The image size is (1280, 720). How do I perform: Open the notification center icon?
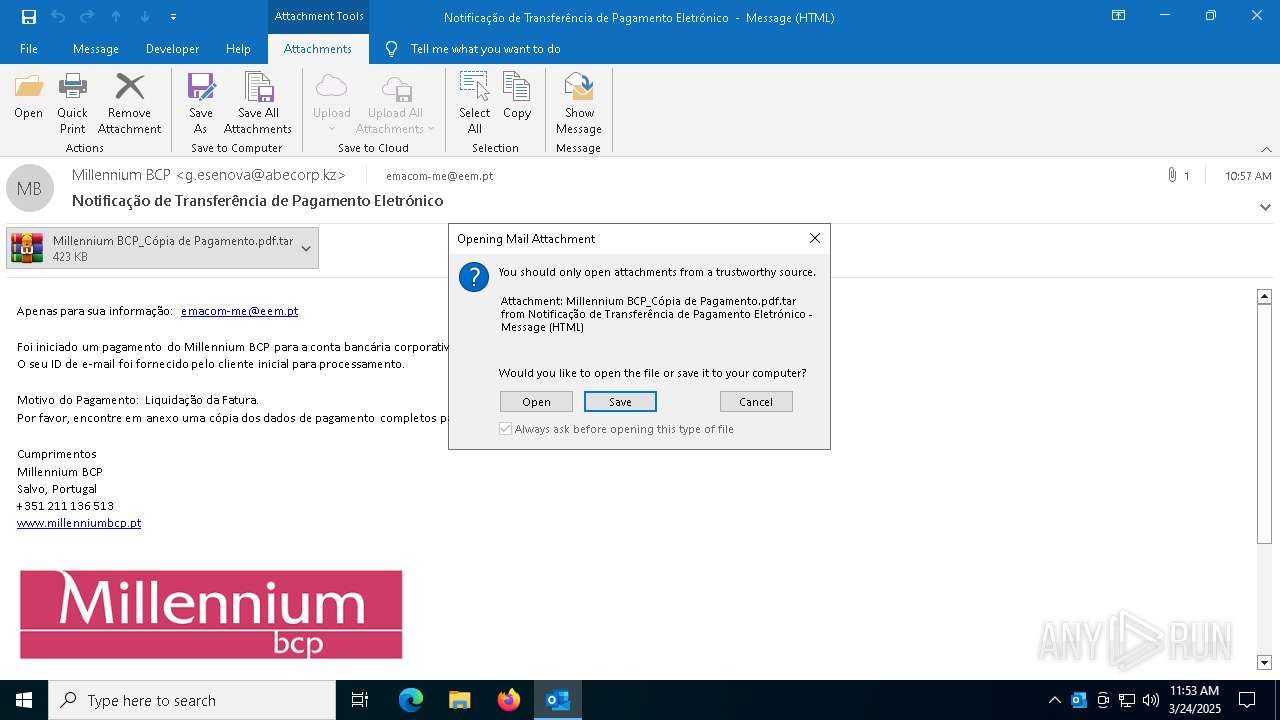(x=1247, y=700)
